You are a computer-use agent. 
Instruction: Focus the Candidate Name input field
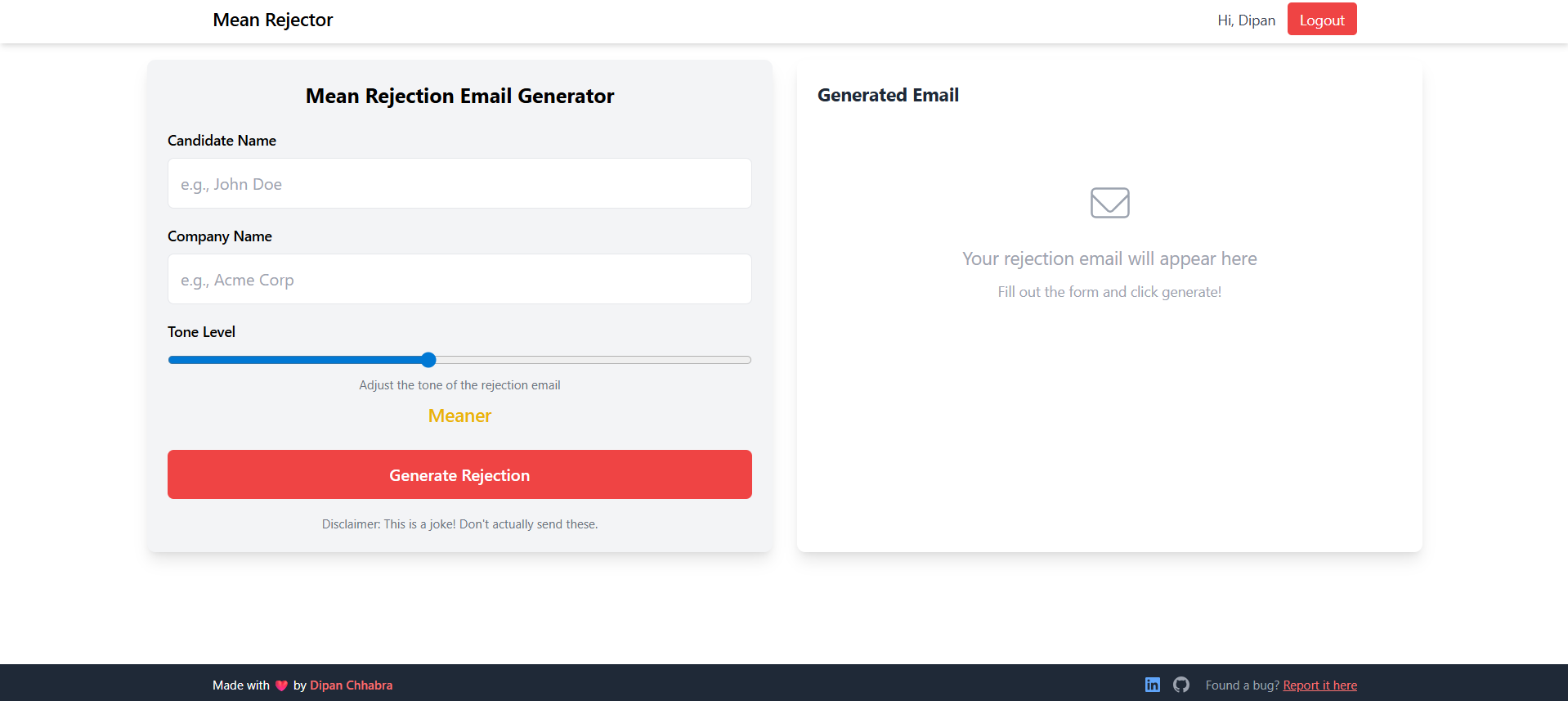459,183
